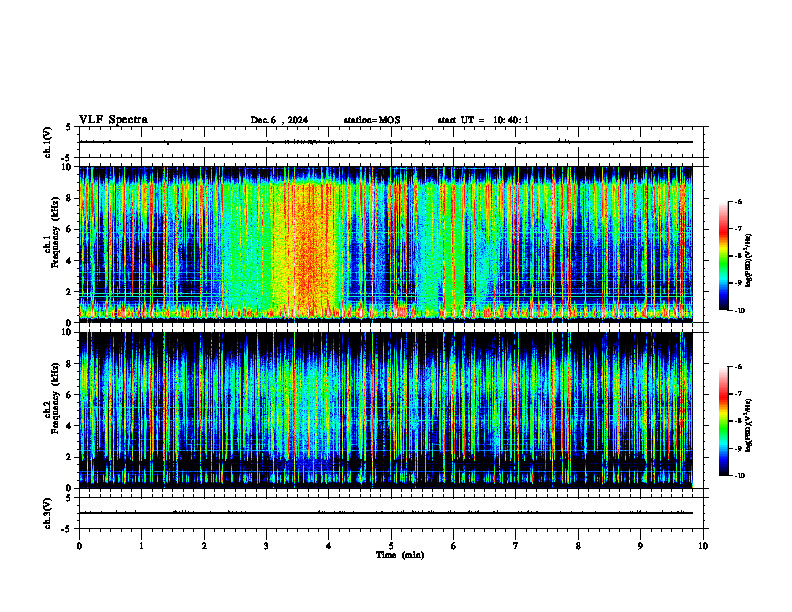Click time axis tick label "4"
Screen dimensions: 792x612
click(329, 546)
